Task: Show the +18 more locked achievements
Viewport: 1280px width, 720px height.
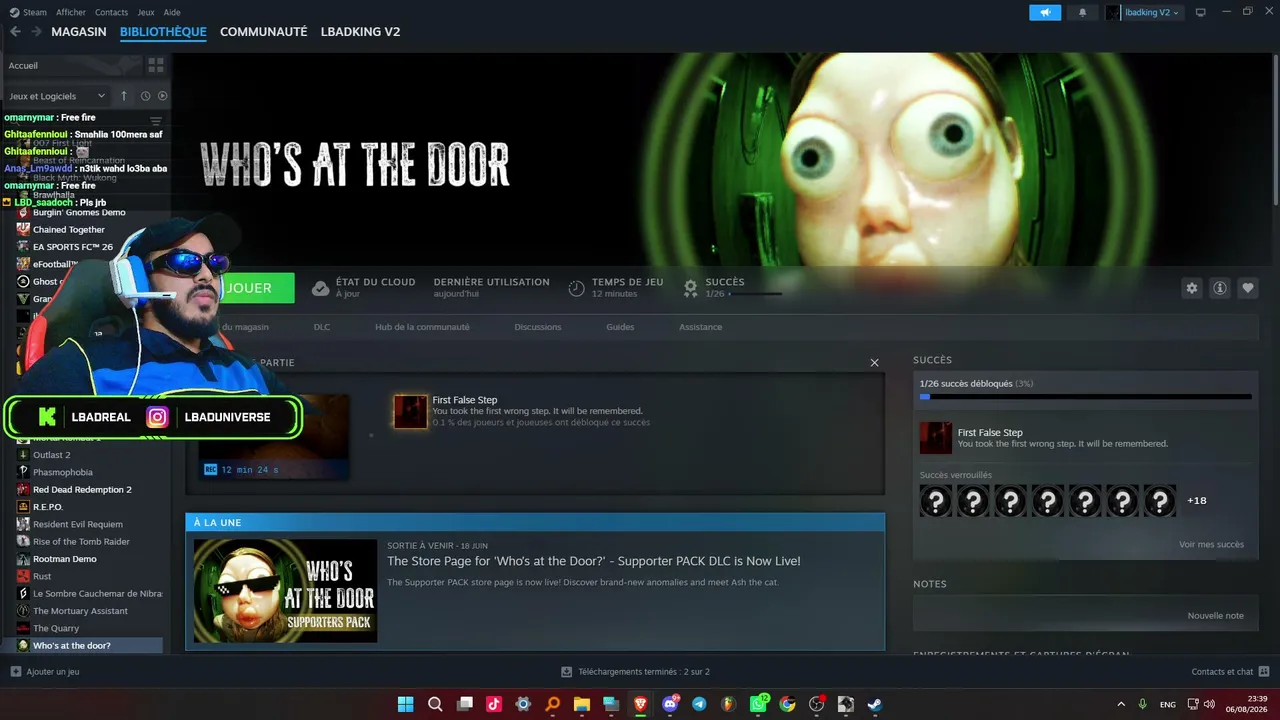Action: click(1197, 500)
